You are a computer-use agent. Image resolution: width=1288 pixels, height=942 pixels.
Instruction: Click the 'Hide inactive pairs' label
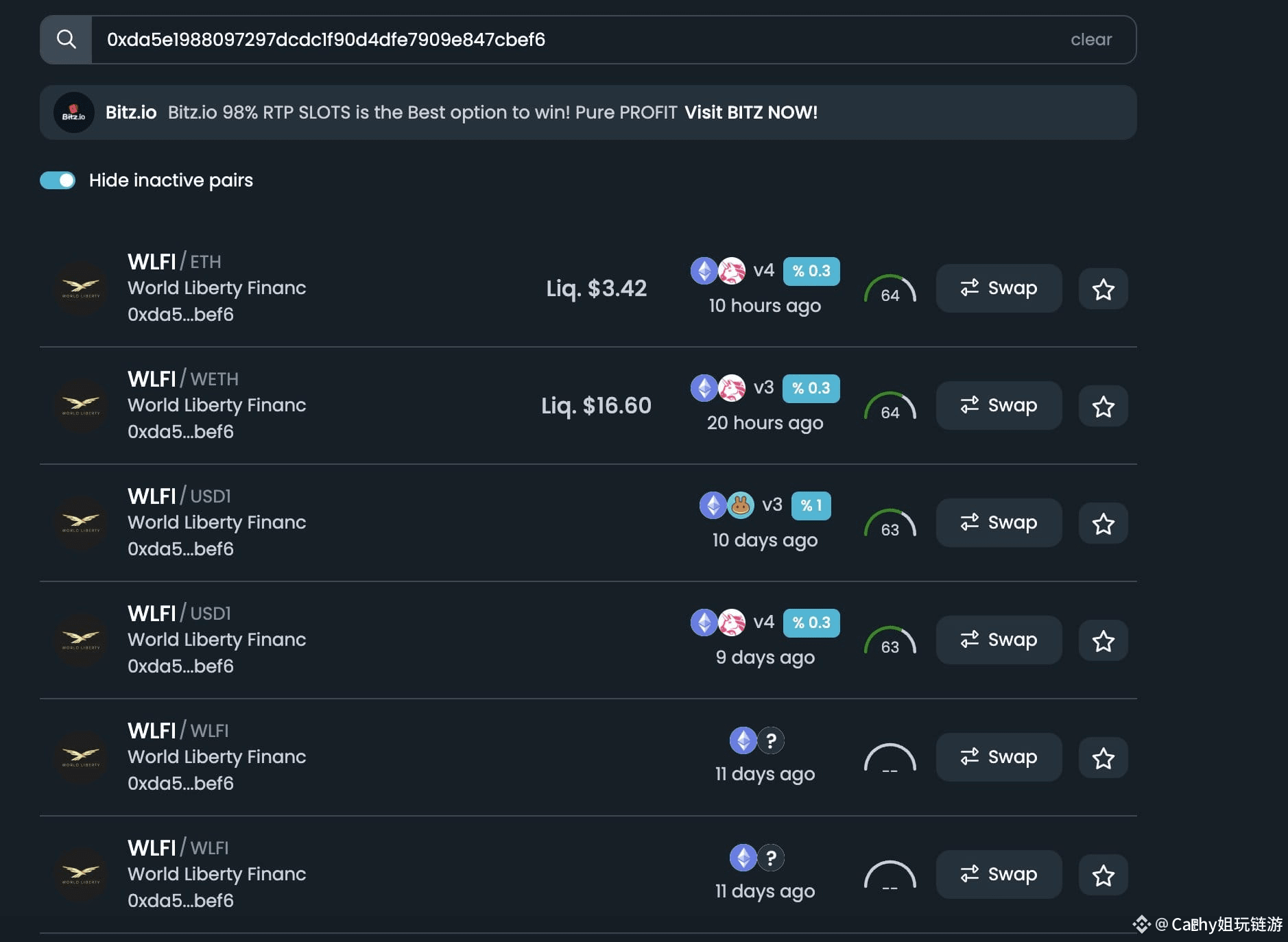pyautogui.click(x=171, y=180)
